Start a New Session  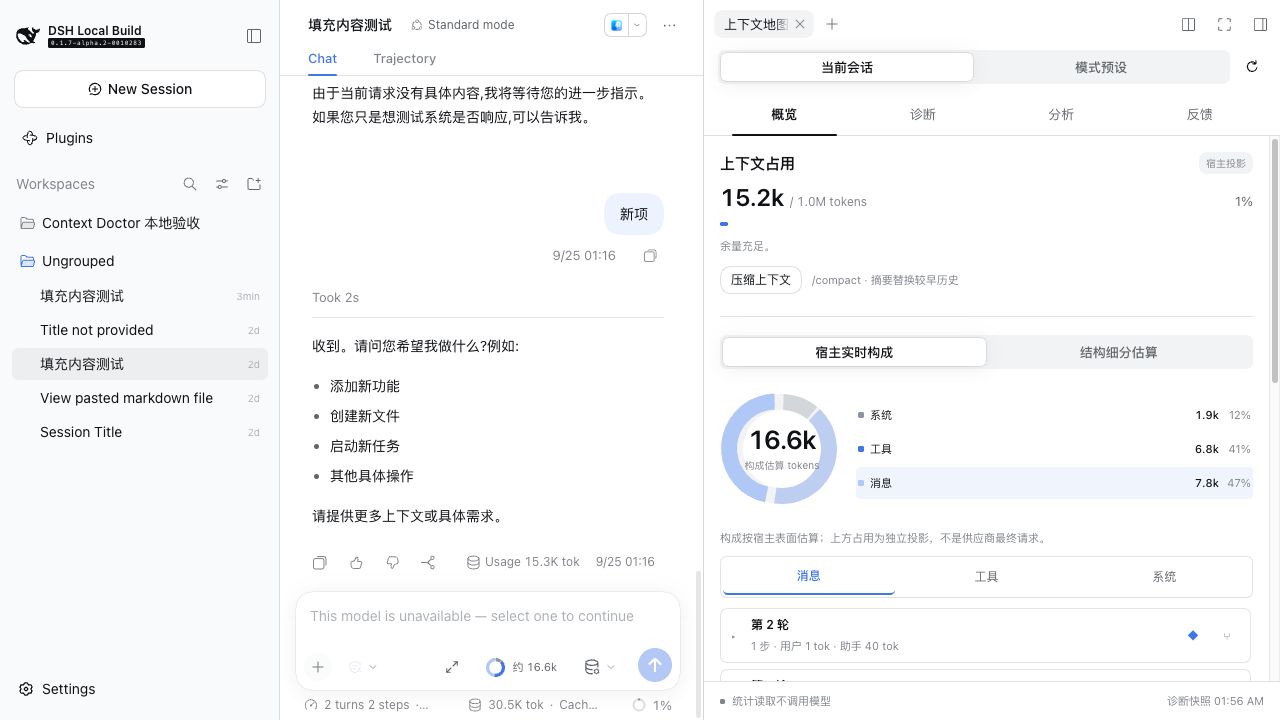(140, 89)
